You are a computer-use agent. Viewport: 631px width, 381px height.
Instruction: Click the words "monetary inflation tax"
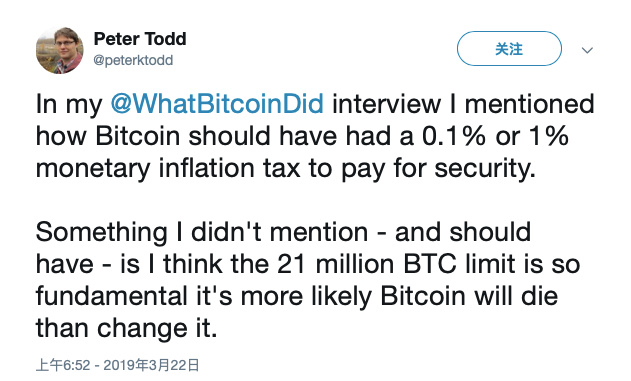[x=168, y=168]
